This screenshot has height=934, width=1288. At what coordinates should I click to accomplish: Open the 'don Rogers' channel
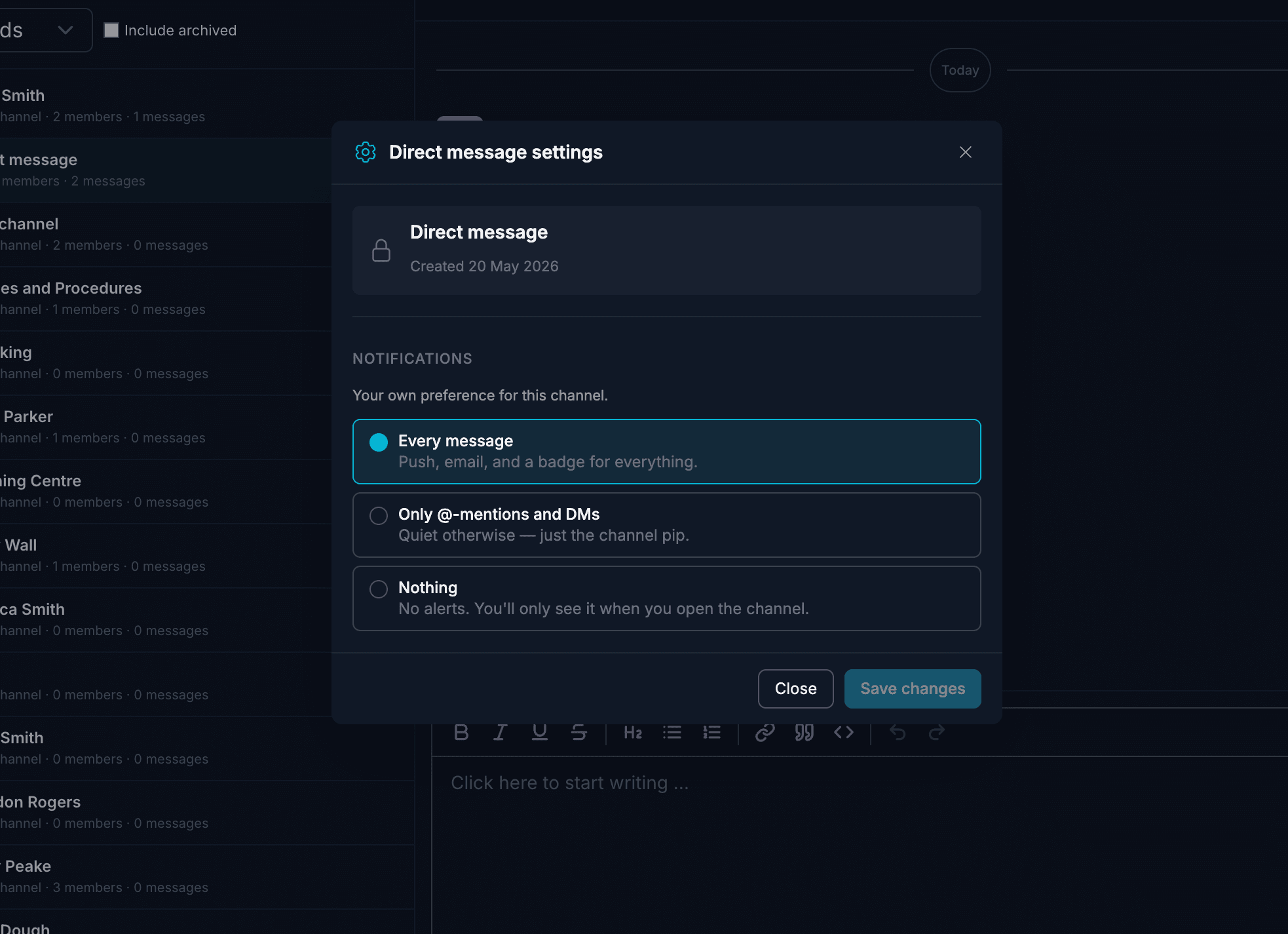pos(207,812)
